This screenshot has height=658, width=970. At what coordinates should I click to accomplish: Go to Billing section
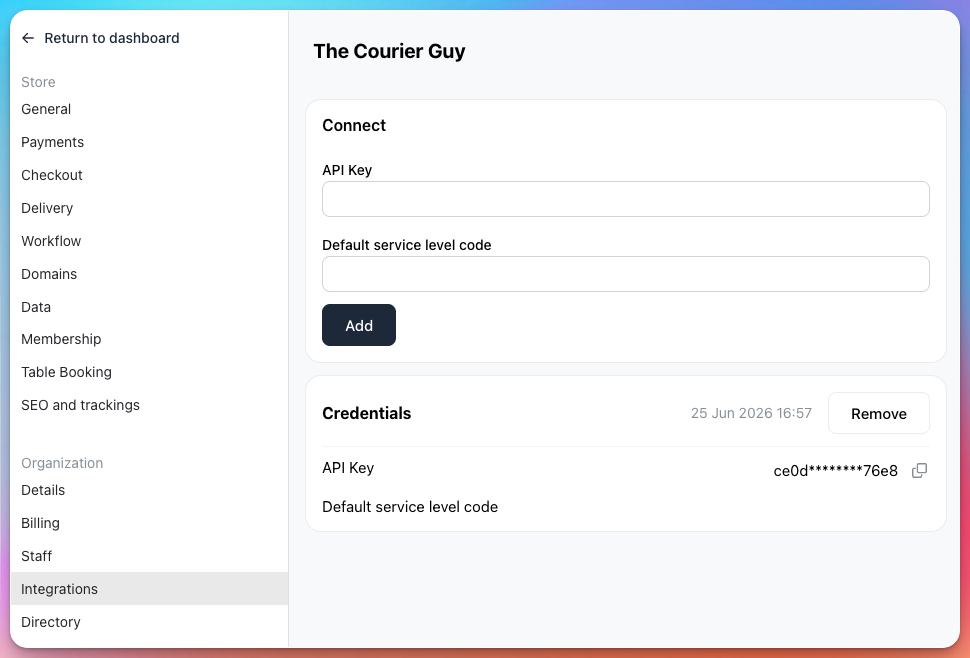pyautogui.click(x=40, y=523)
